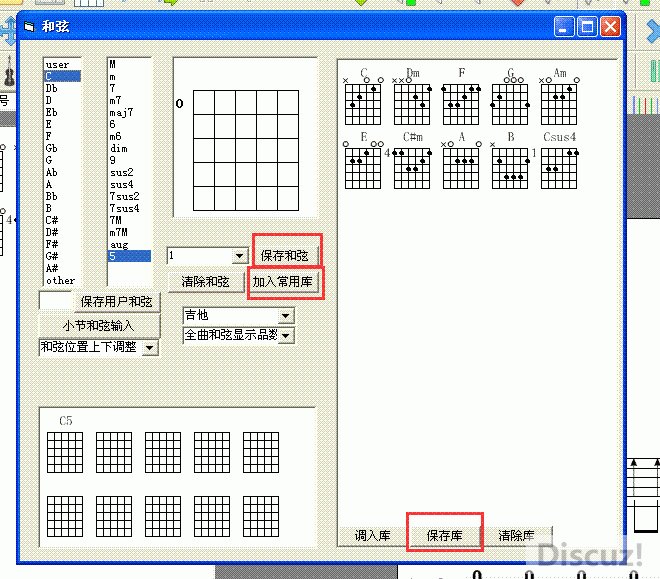The height and width of the screenshot is (579, 660).
Task: Select 'other' in root note list
Action: 62,280
